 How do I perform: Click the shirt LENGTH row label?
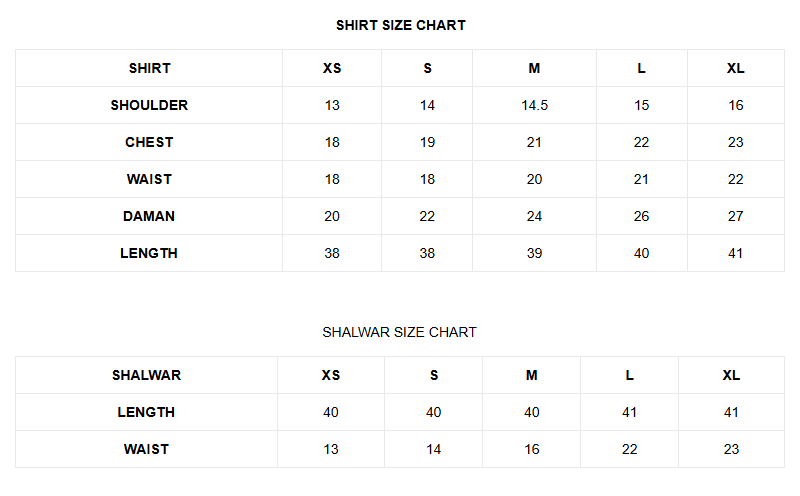coord(149,253)
